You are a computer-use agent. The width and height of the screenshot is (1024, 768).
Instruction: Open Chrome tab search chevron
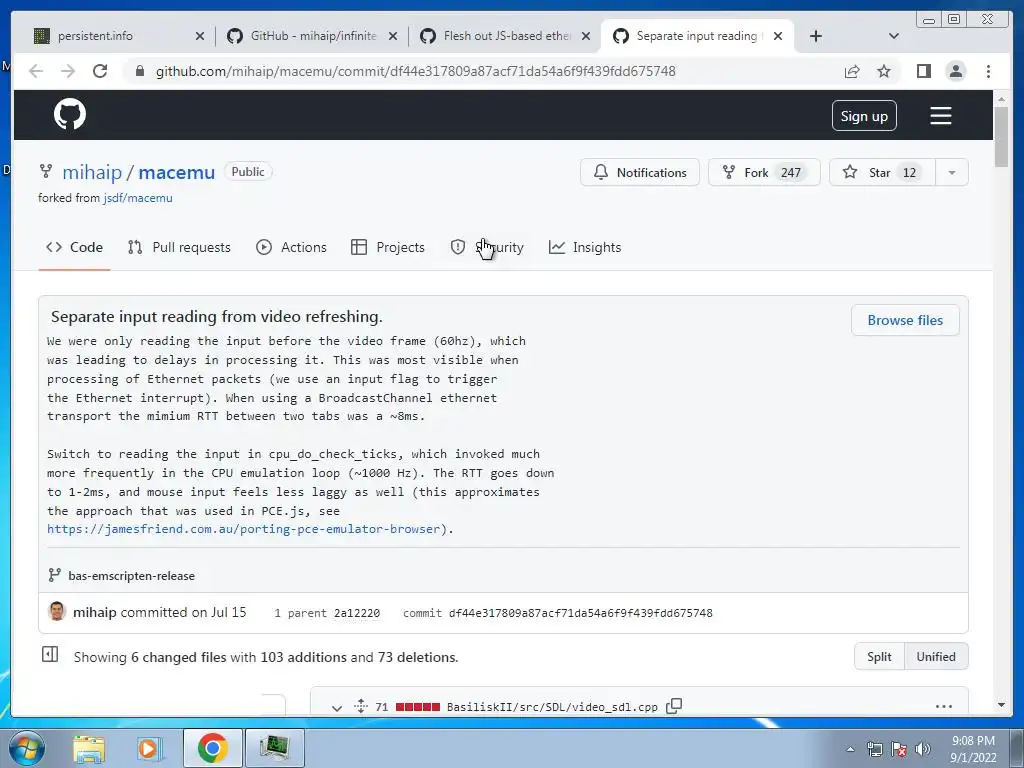pos(893,36)
